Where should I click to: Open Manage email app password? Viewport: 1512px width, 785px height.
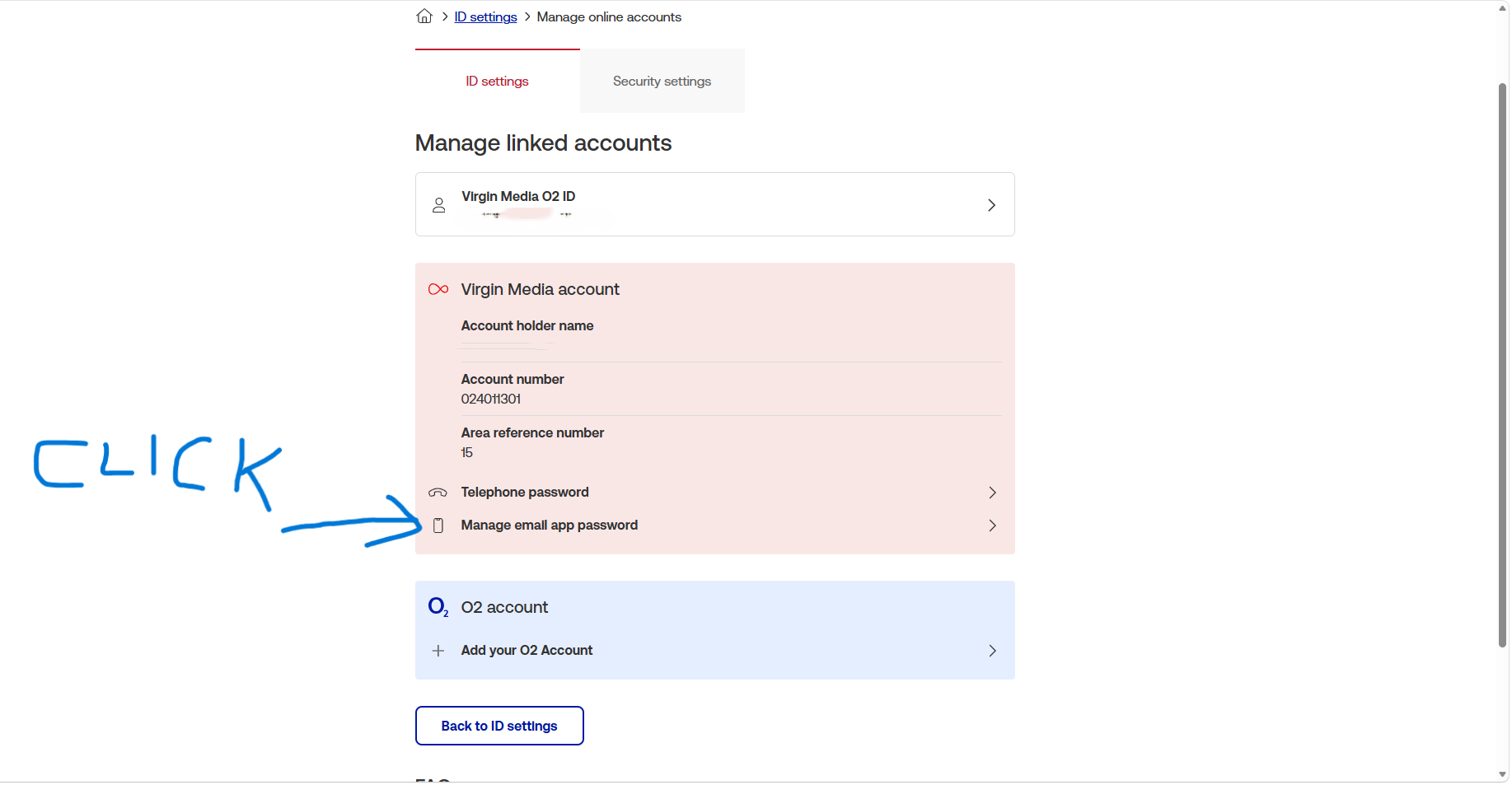click(715, 526)
